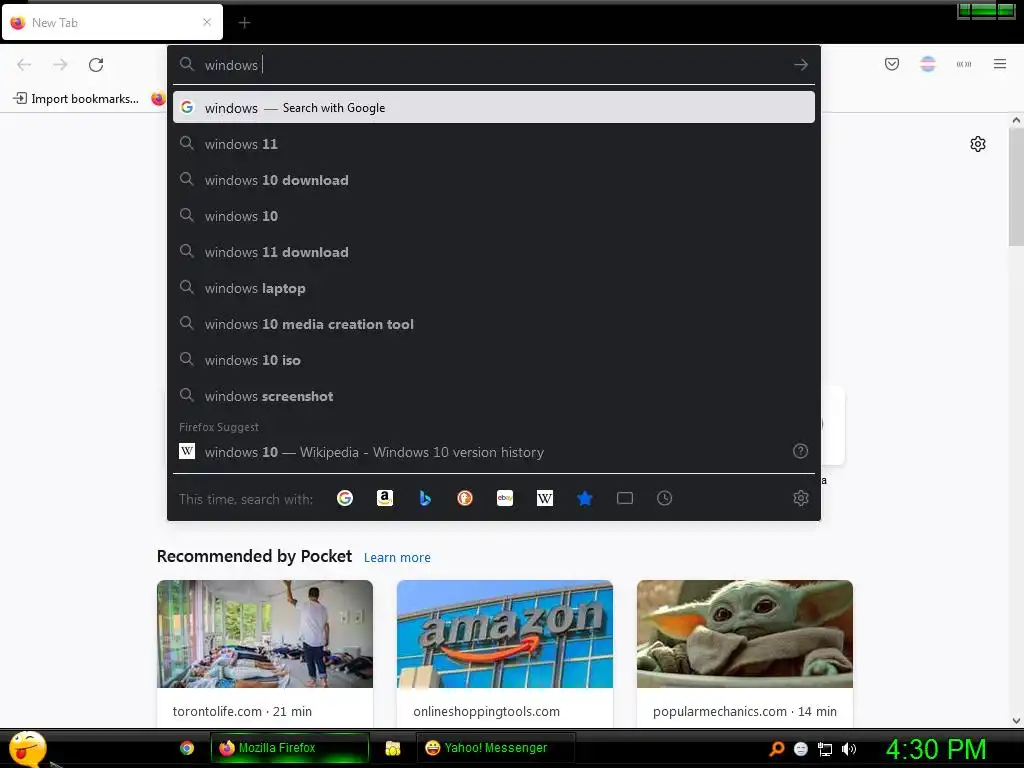Open volume control in system tray
1024x768 pixels.
[x=849, y=749]
